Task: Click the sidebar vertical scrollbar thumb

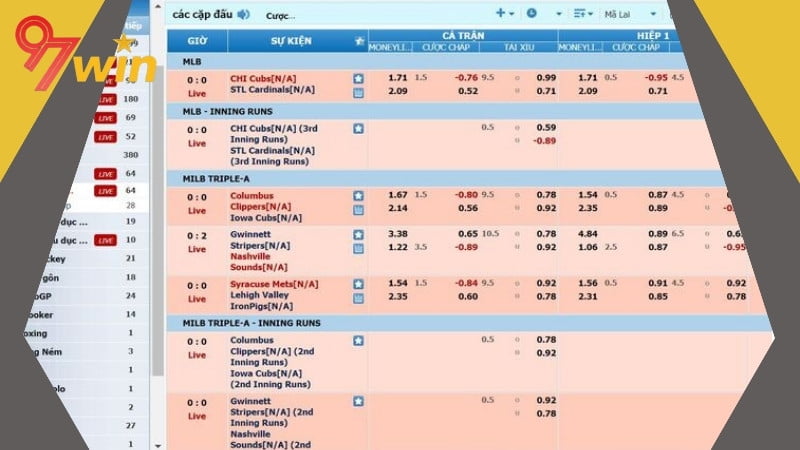Action: click(158, 219)
